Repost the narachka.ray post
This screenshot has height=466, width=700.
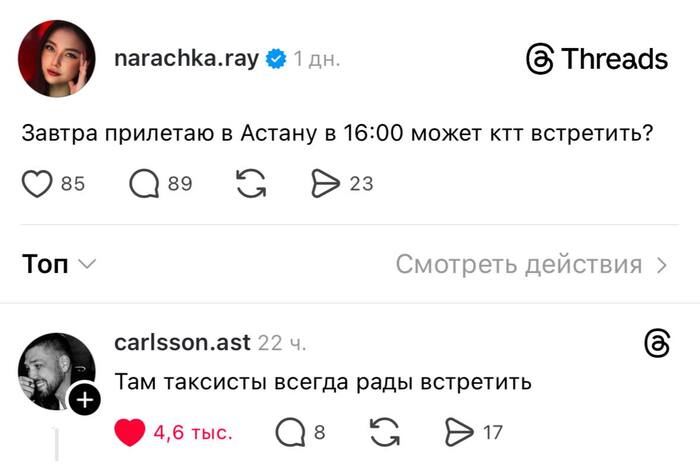pyautogui.click(x=250, y=184)
